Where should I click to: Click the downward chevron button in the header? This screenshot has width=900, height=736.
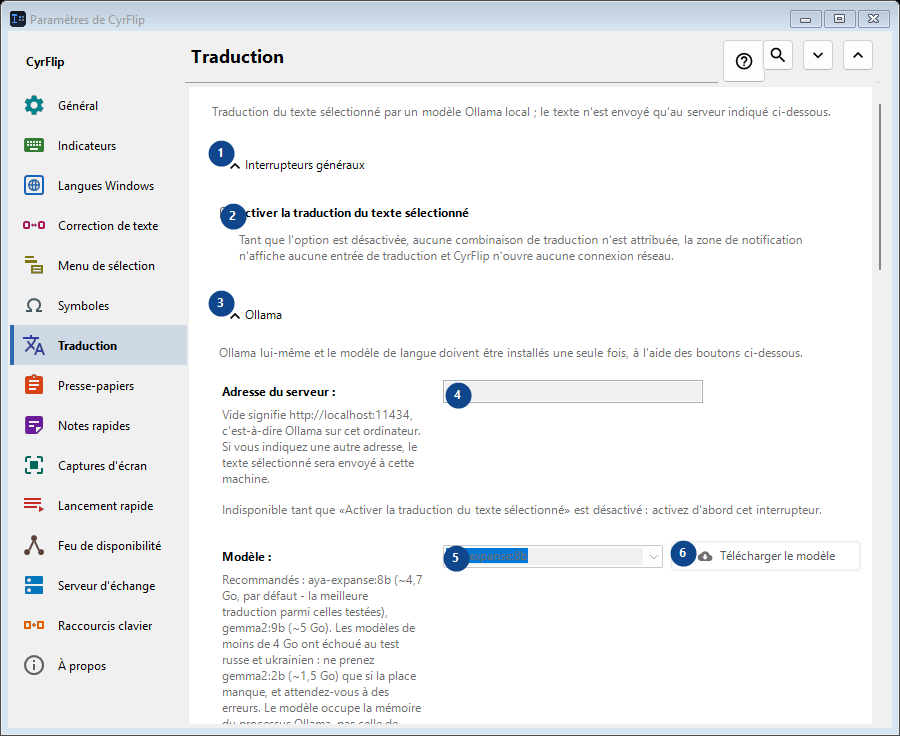[x=818, y=55]
